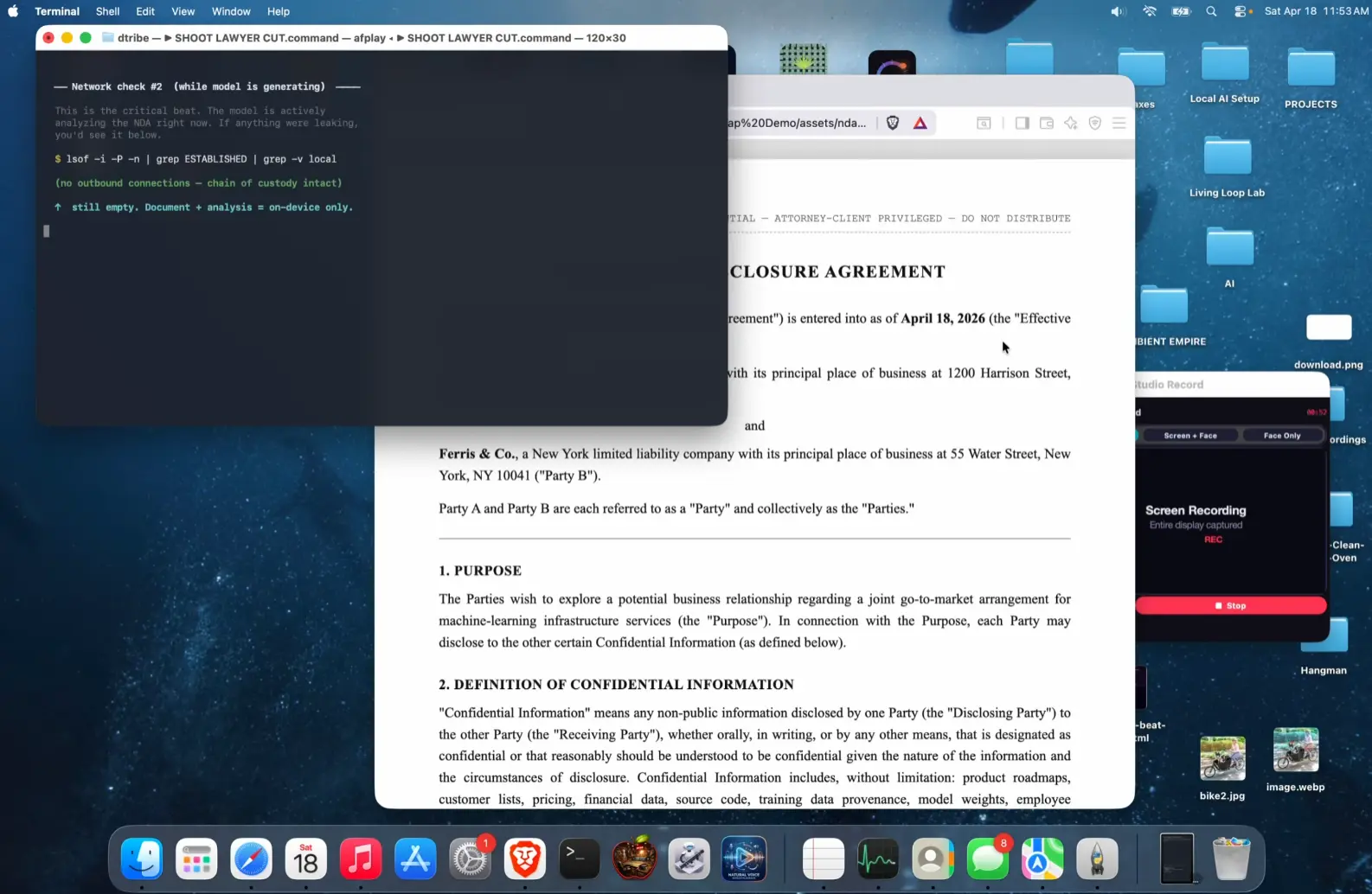Click the 'Ferris & Co.' party name
Screen dimensions: 1372x894
click(478, 454)
